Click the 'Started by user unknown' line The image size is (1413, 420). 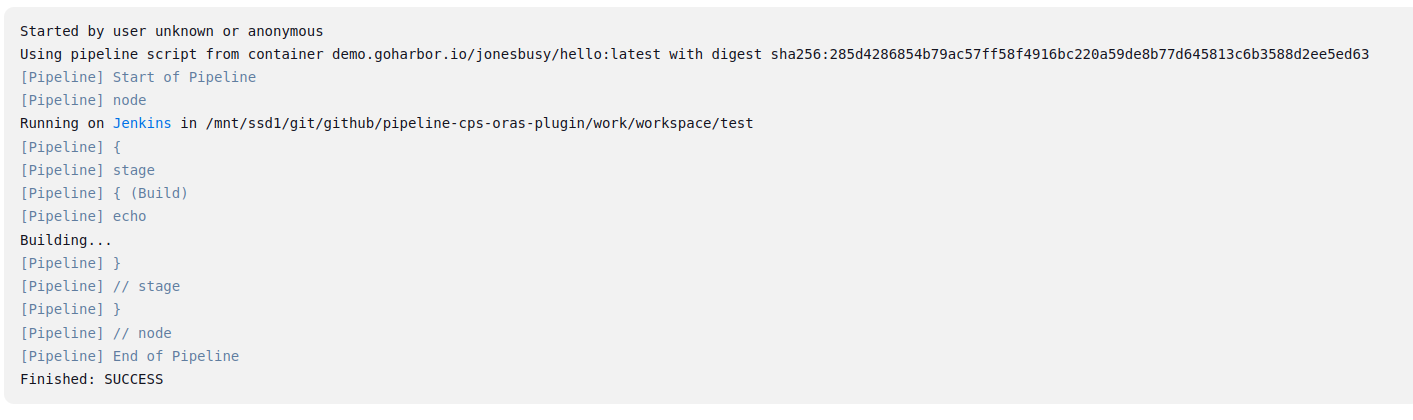[171, 31]
